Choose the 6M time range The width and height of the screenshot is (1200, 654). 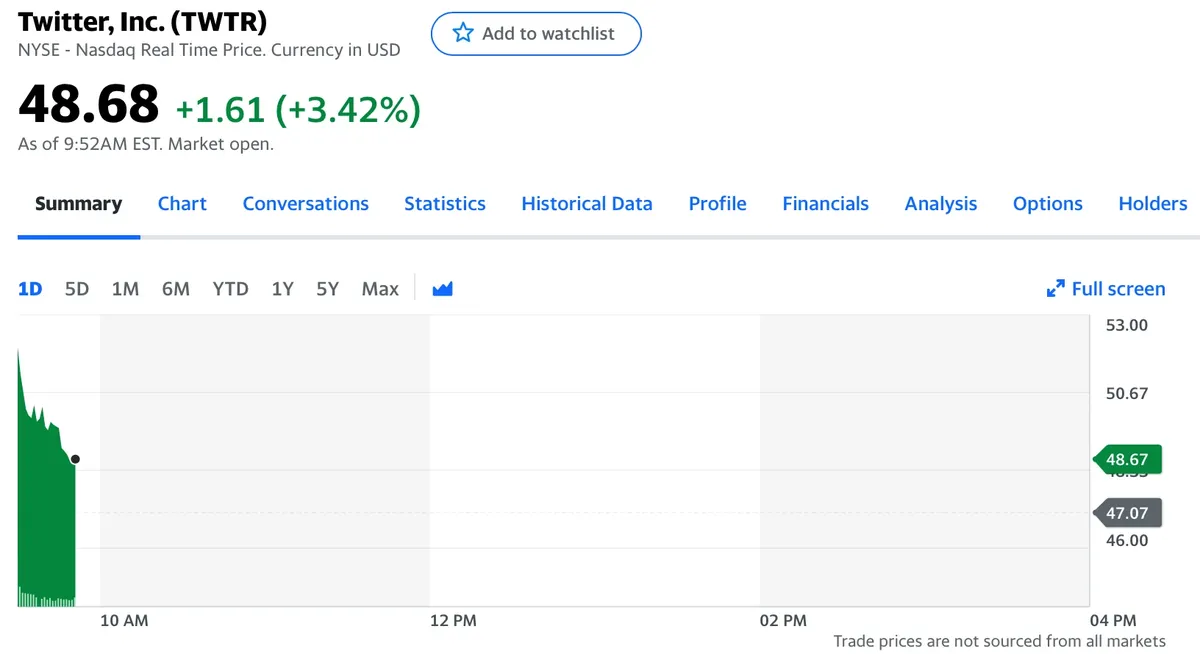pos(175,289)
